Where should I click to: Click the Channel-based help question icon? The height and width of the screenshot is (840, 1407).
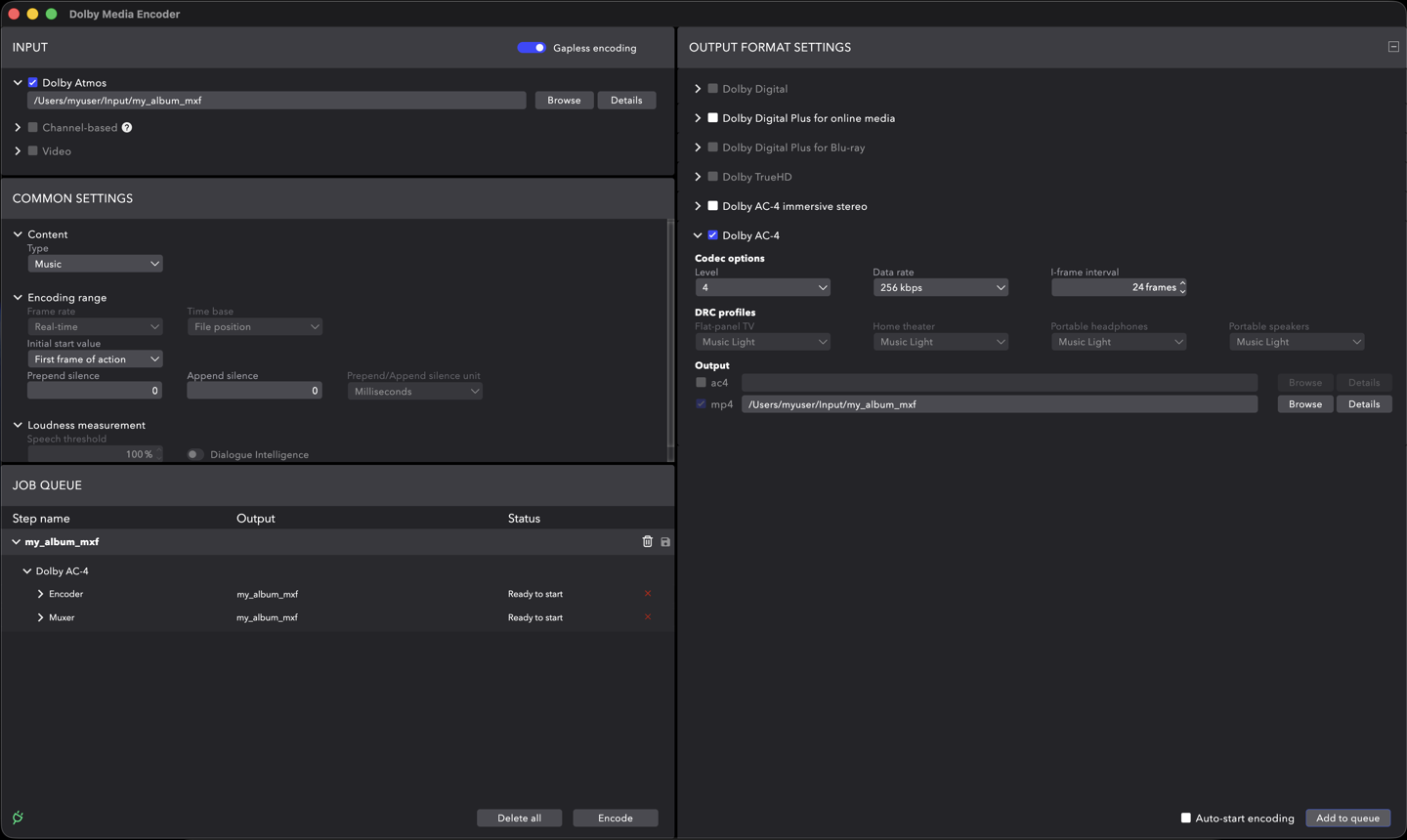pos(127,127)
